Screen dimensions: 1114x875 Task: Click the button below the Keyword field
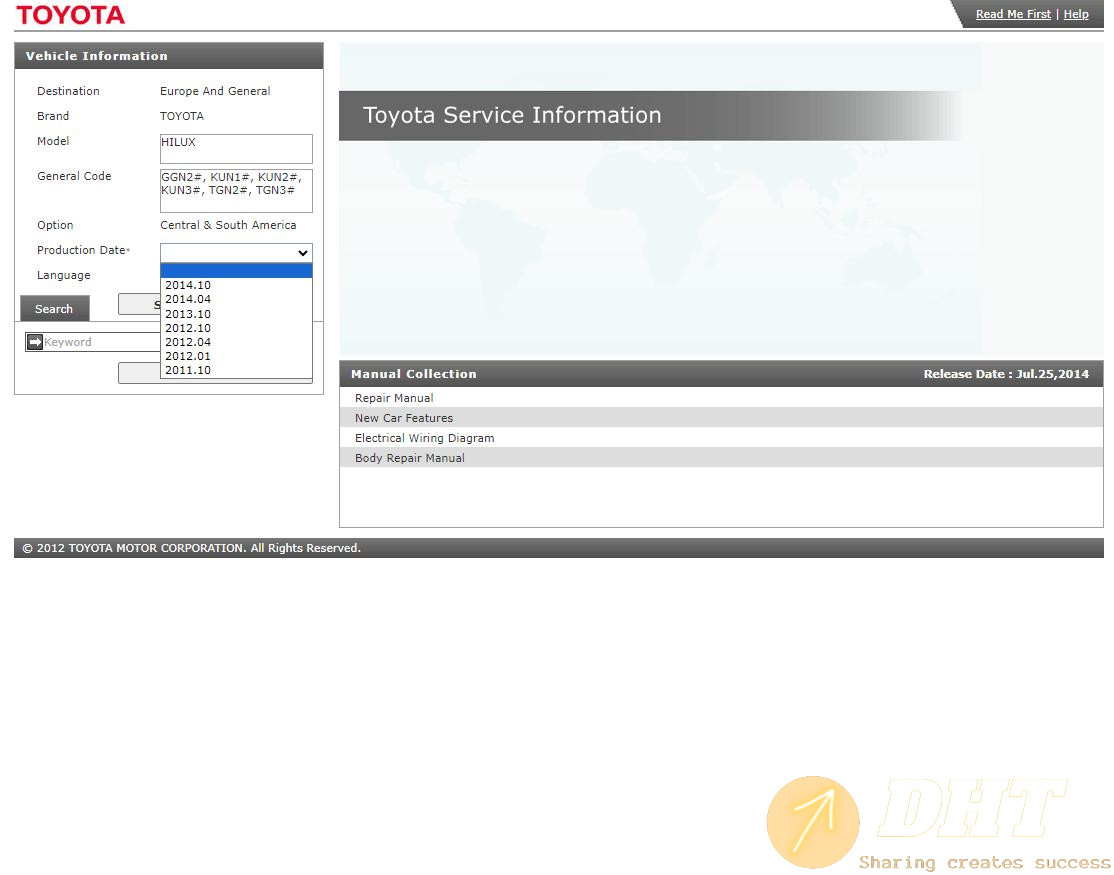(139, 373)
